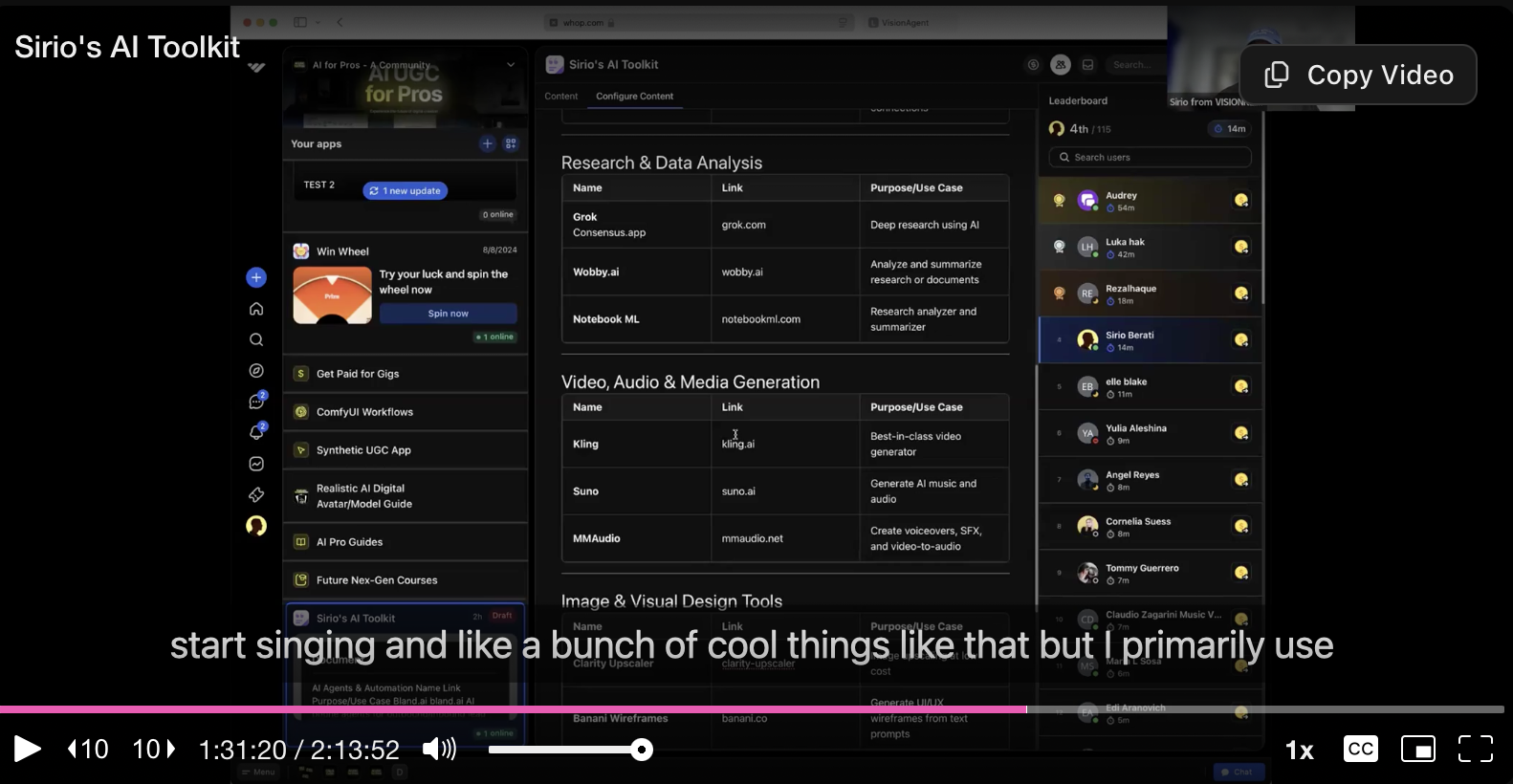This screenshot has height=784, width=1513.
Task: Open the search icon in left sidebar
Action: pos(256,339)
